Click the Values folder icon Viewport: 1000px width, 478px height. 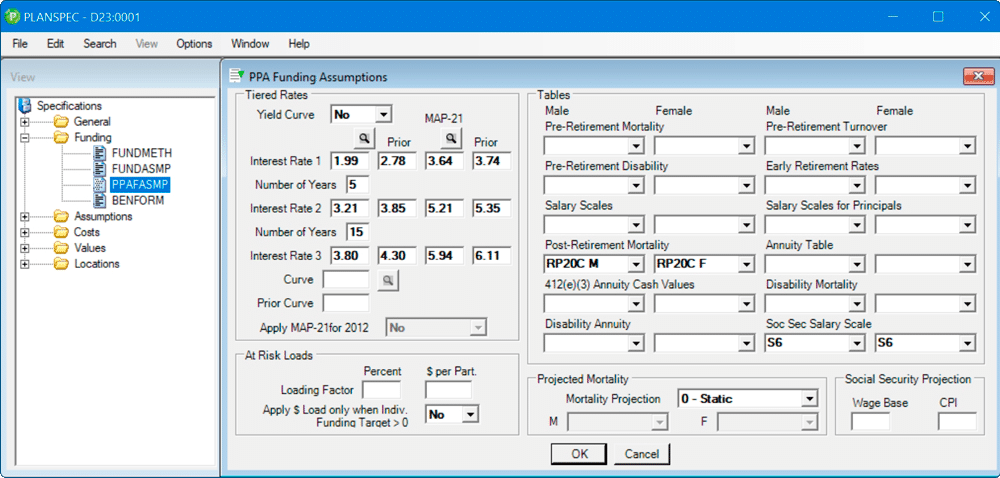click(61, 248)
